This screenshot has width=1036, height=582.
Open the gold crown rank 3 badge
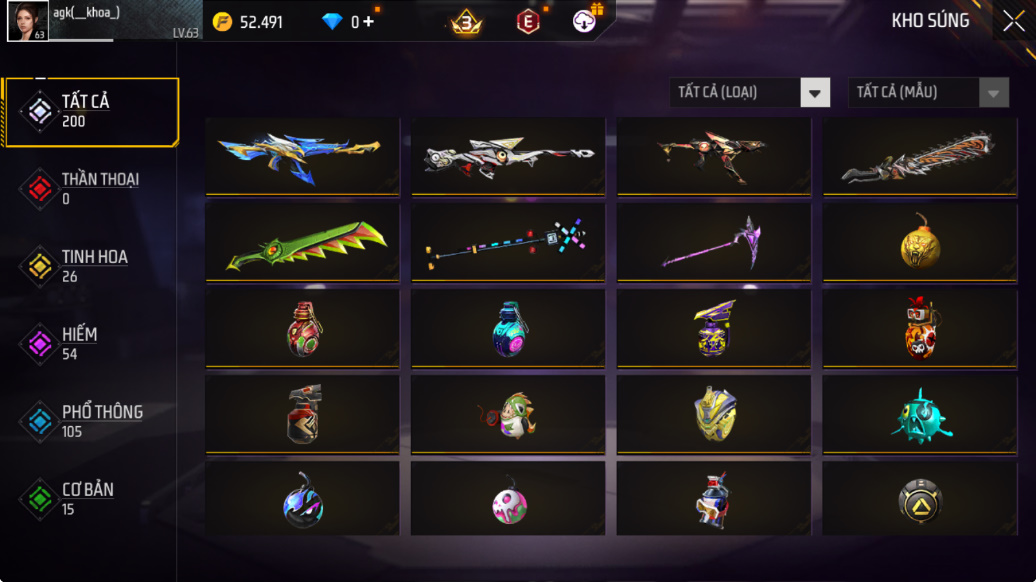(466, 22)
